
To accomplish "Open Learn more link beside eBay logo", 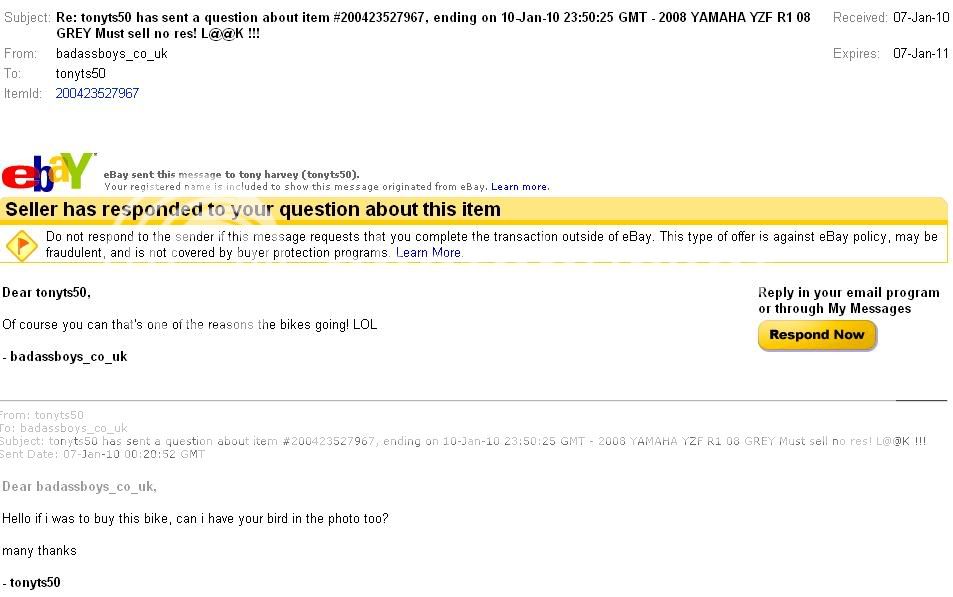I will [x=520, y=187].
